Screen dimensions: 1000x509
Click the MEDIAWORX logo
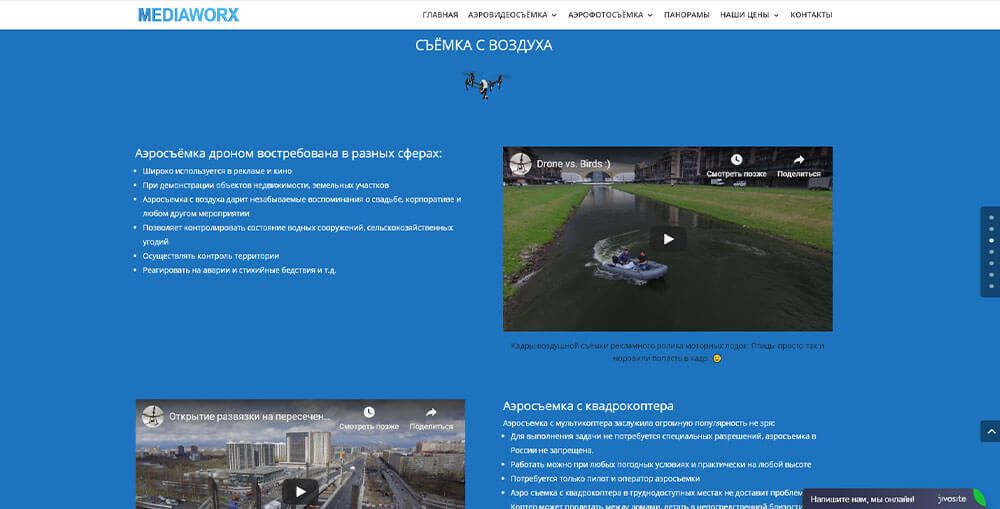tap(189, 15)
